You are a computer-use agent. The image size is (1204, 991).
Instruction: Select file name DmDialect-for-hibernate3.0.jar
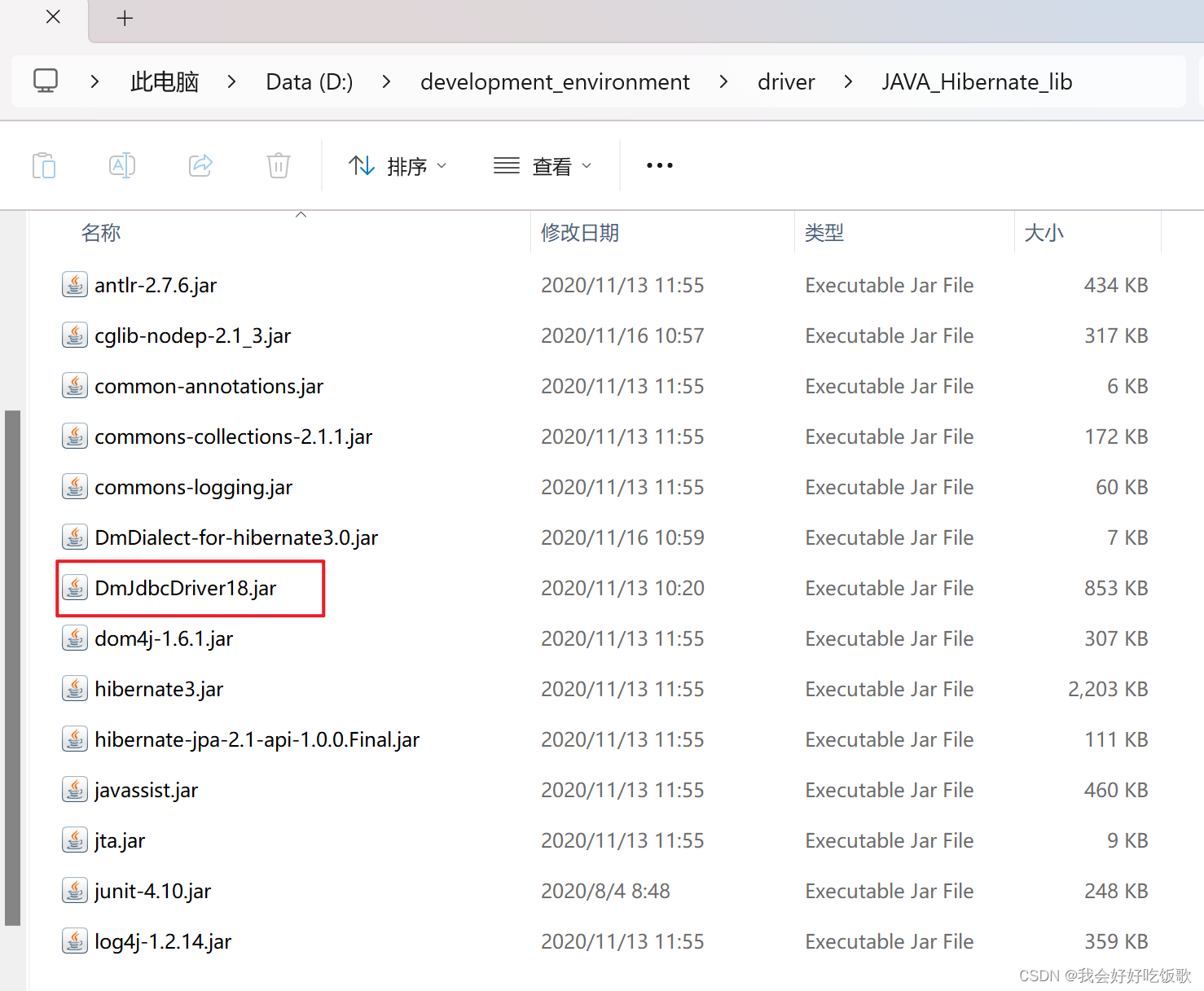[237, 538]
